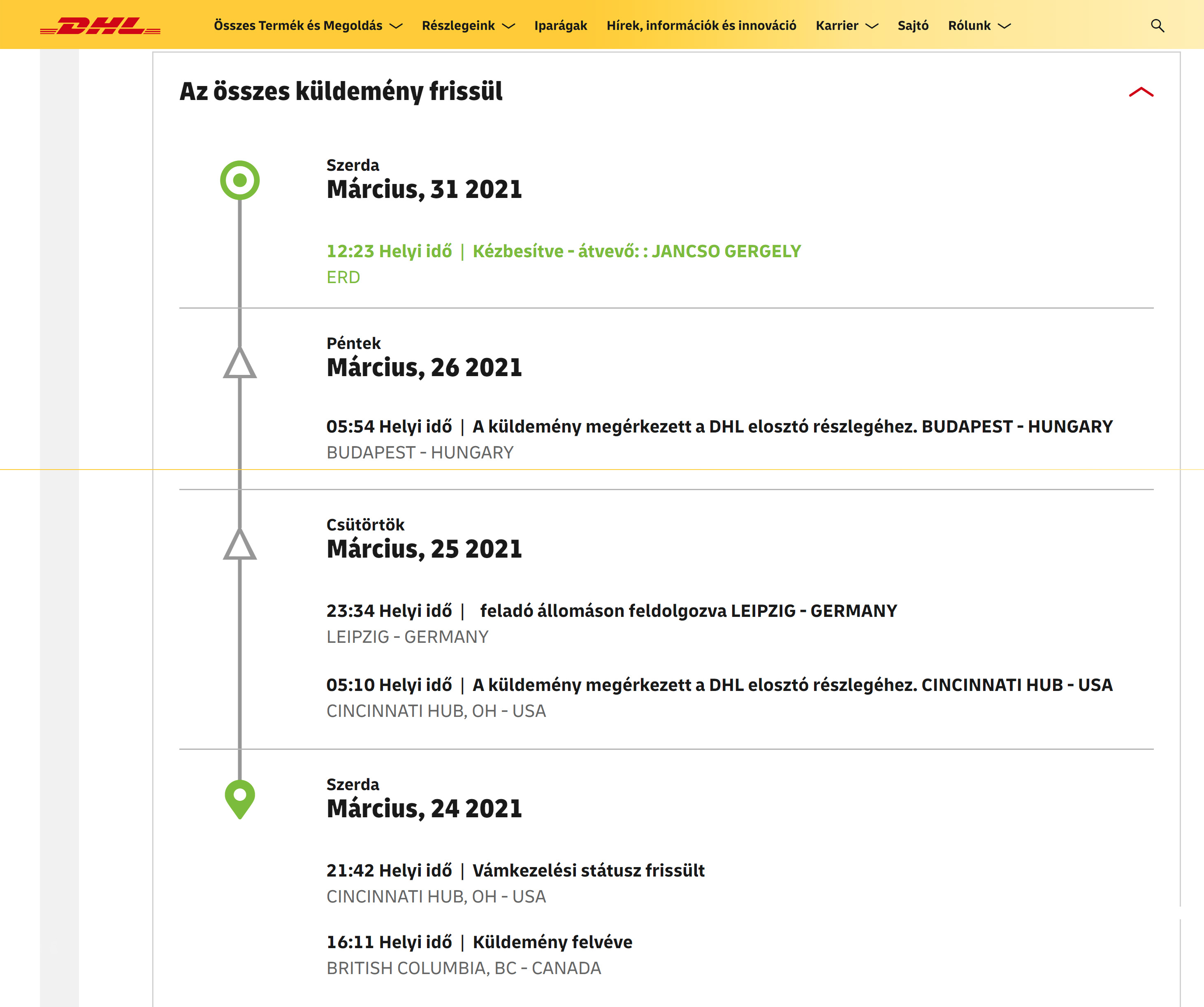Click the Március 25 triangle marker

tap(240, 544)
